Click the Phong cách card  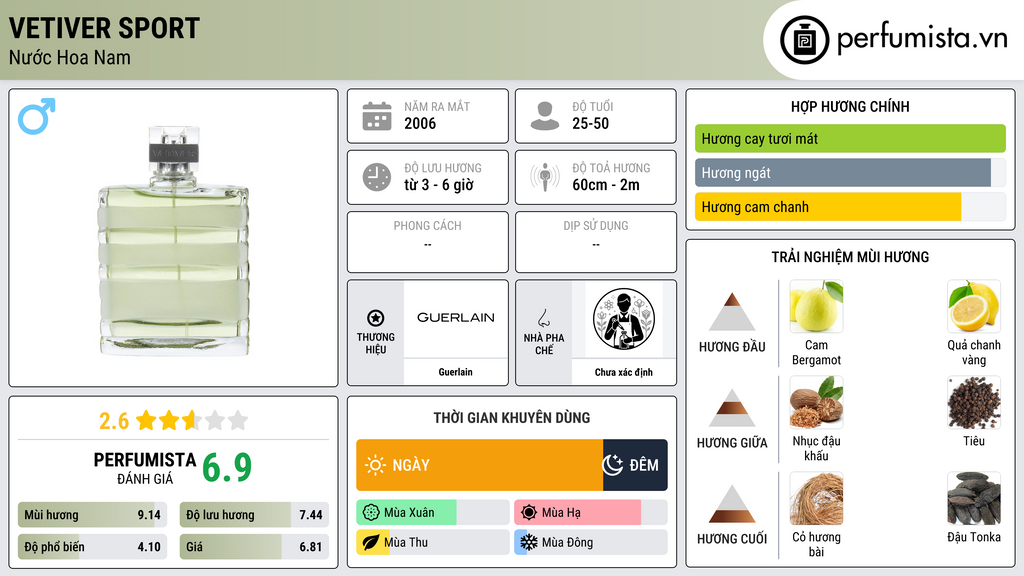click(428, 242)
